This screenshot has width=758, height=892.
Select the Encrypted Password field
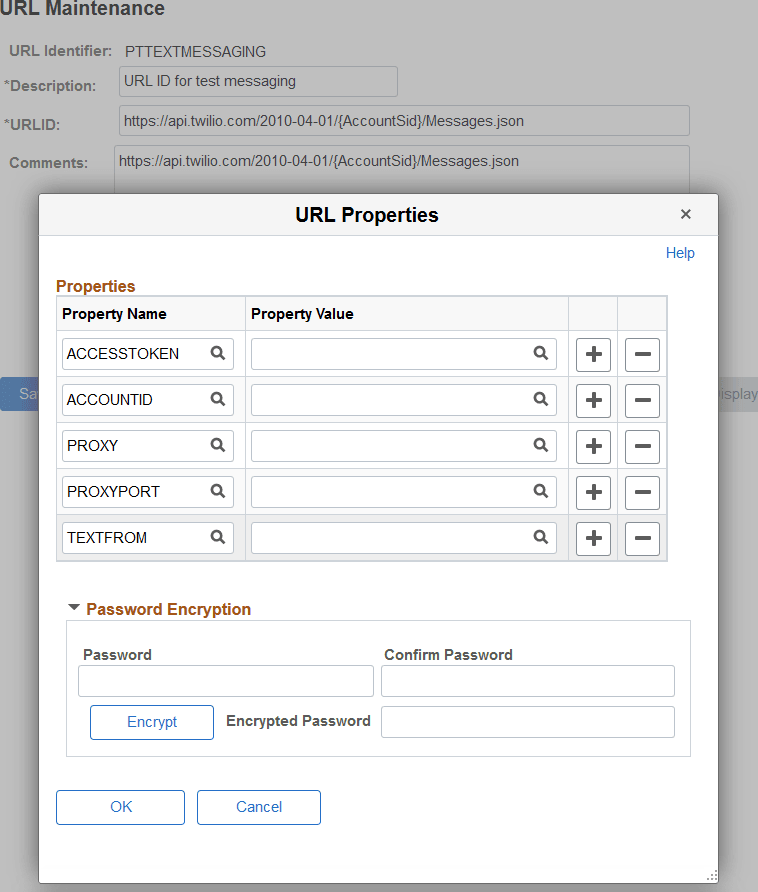point(527,721)
